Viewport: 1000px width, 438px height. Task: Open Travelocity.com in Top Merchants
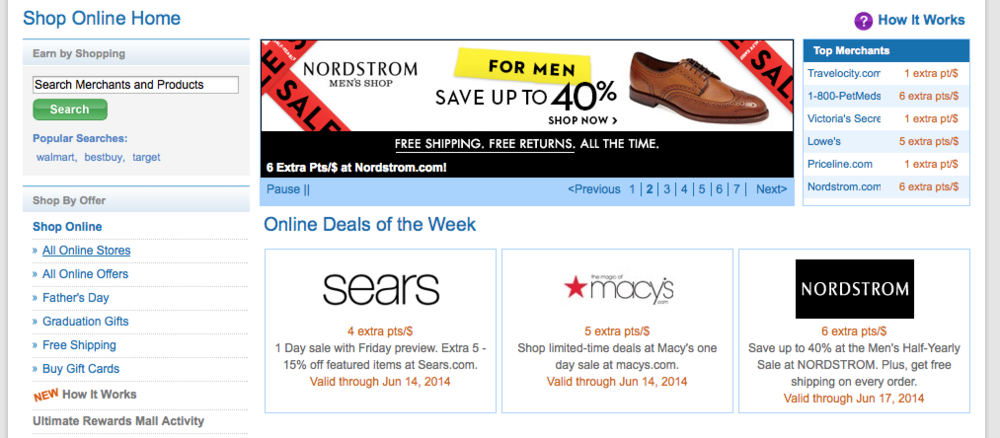pos(844,74)
